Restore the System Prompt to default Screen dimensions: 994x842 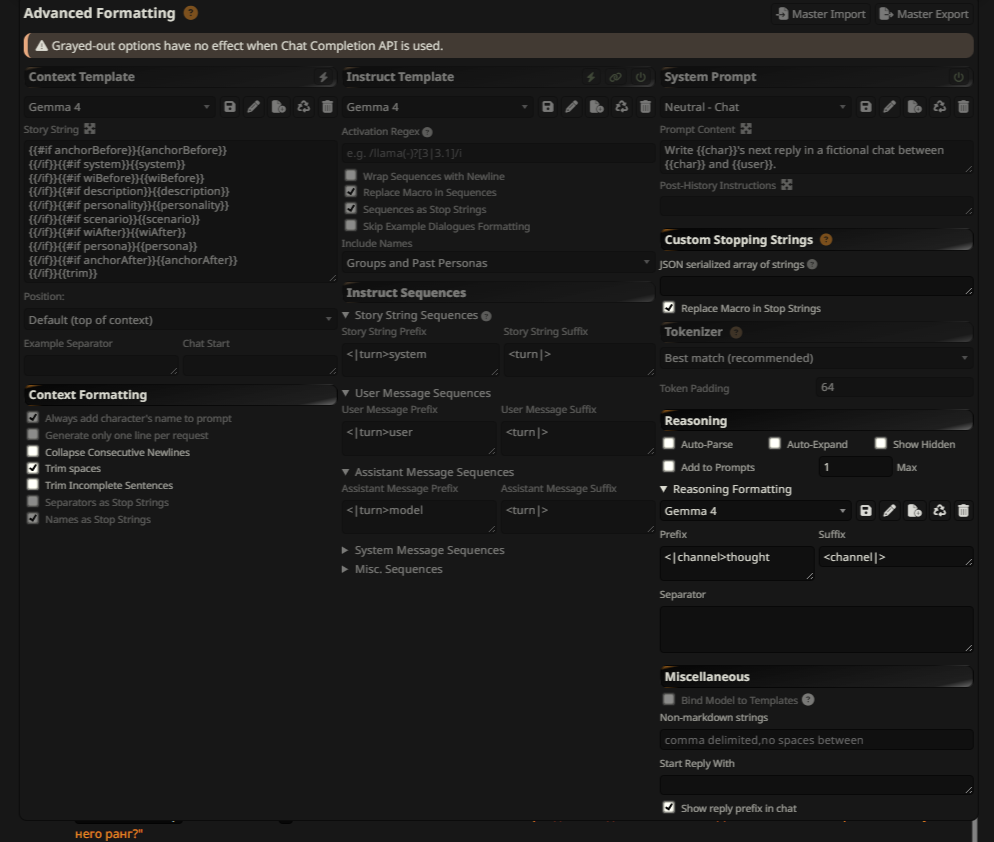[x=940, y=107]
